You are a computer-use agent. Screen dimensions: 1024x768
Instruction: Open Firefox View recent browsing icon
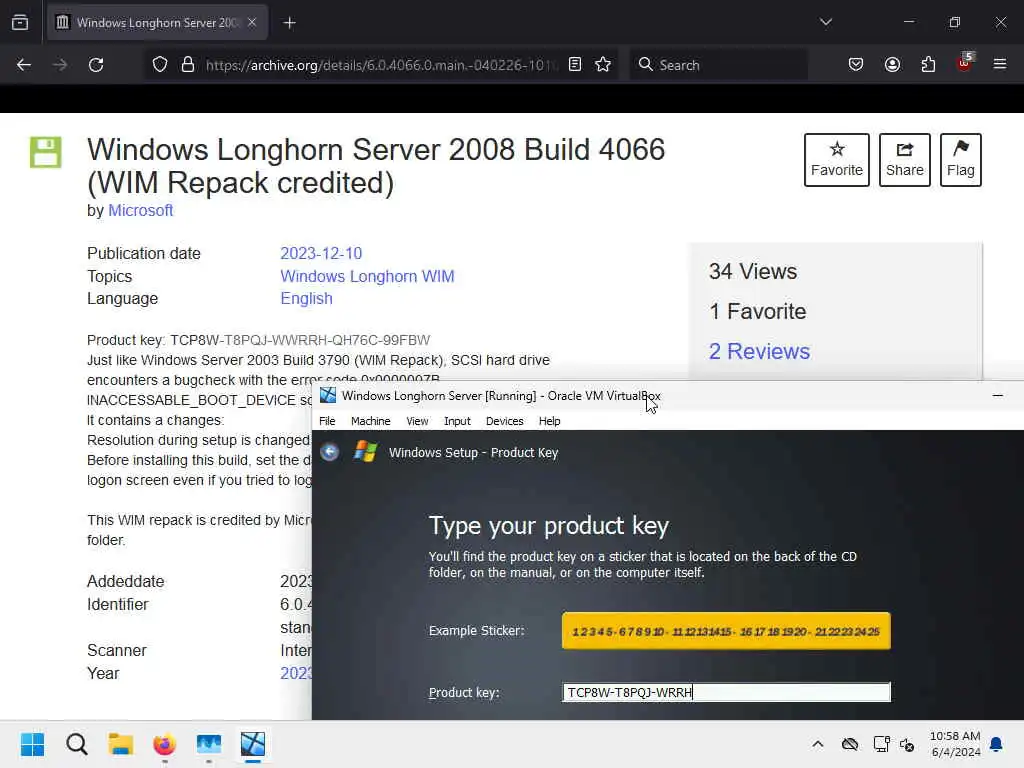[20, 22]
